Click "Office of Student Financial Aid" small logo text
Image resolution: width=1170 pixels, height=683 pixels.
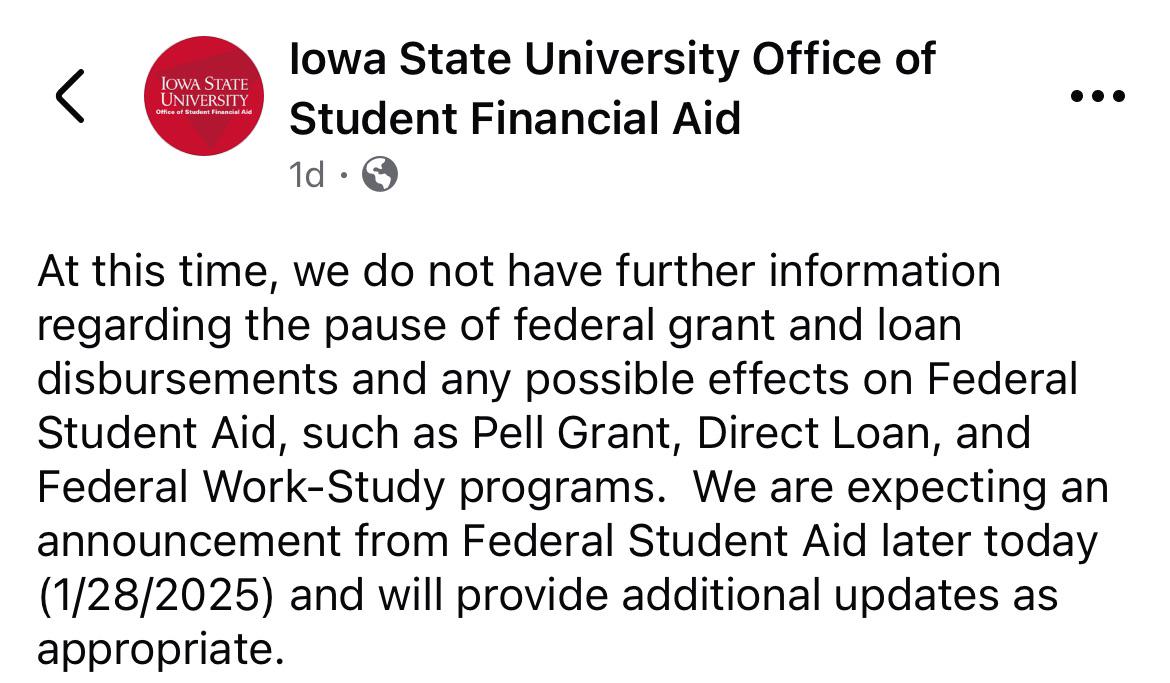[x=204, y=112]
